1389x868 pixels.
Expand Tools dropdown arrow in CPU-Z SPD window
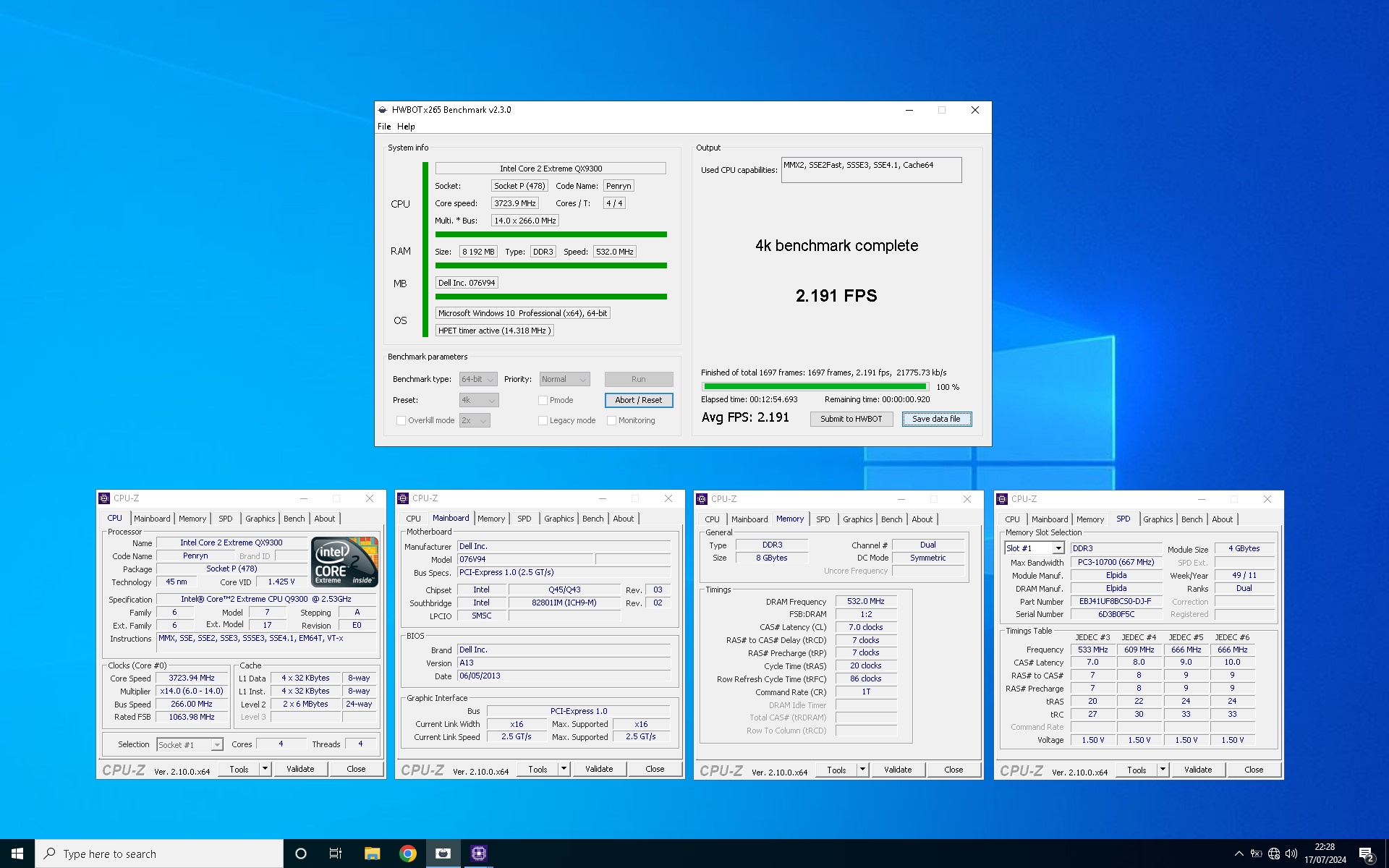point(1163,770)
